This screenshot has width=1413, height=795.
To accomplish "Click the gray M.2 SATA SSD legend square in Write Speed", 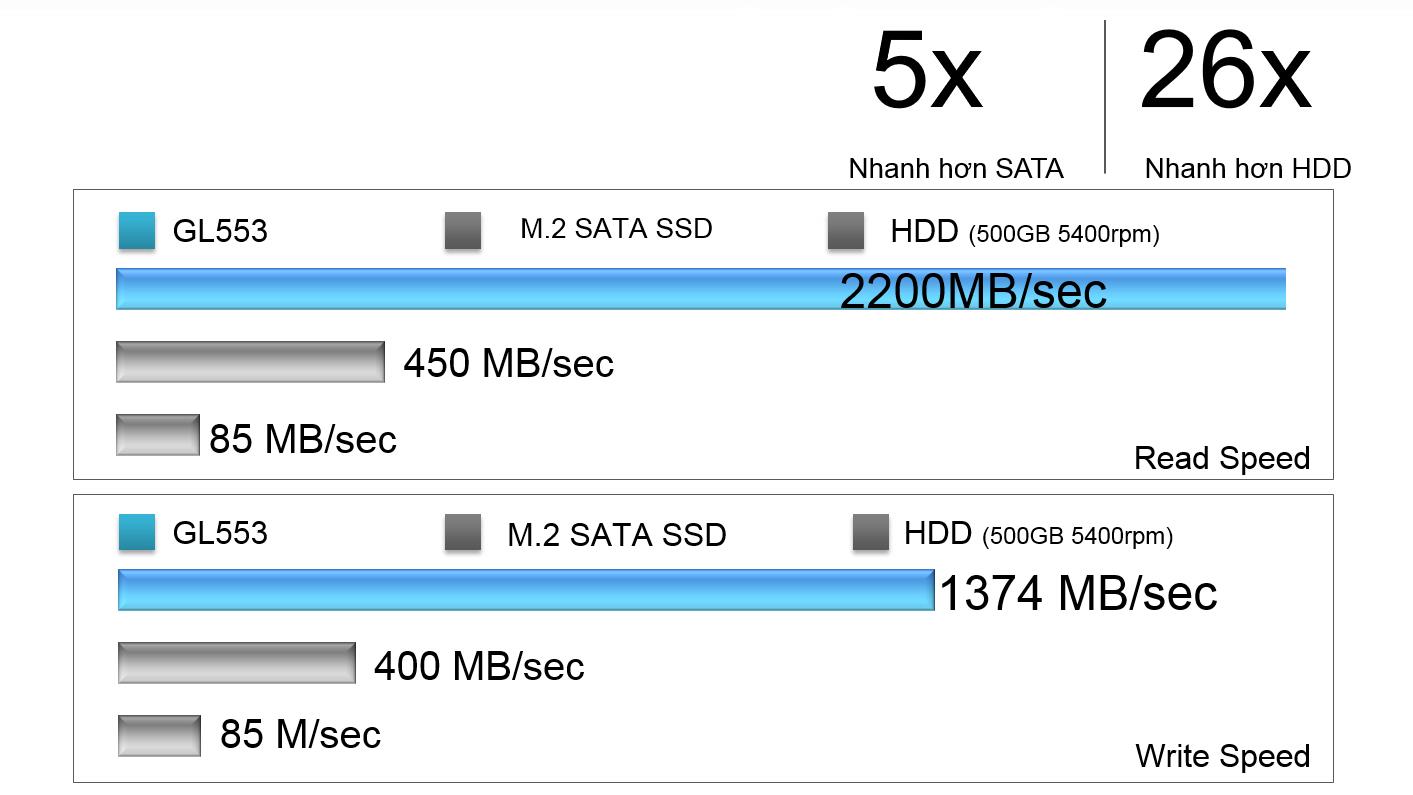I will (462, 532).
